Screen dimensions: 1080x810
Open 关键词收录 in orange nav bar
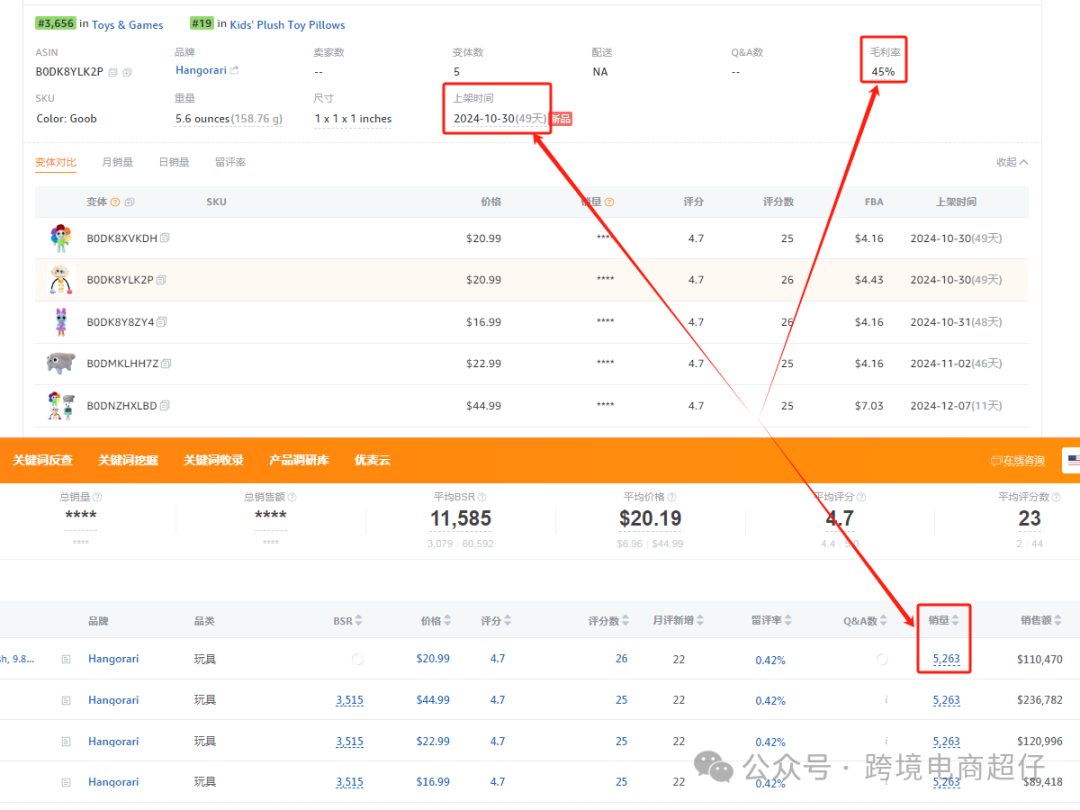coord(214,460)
